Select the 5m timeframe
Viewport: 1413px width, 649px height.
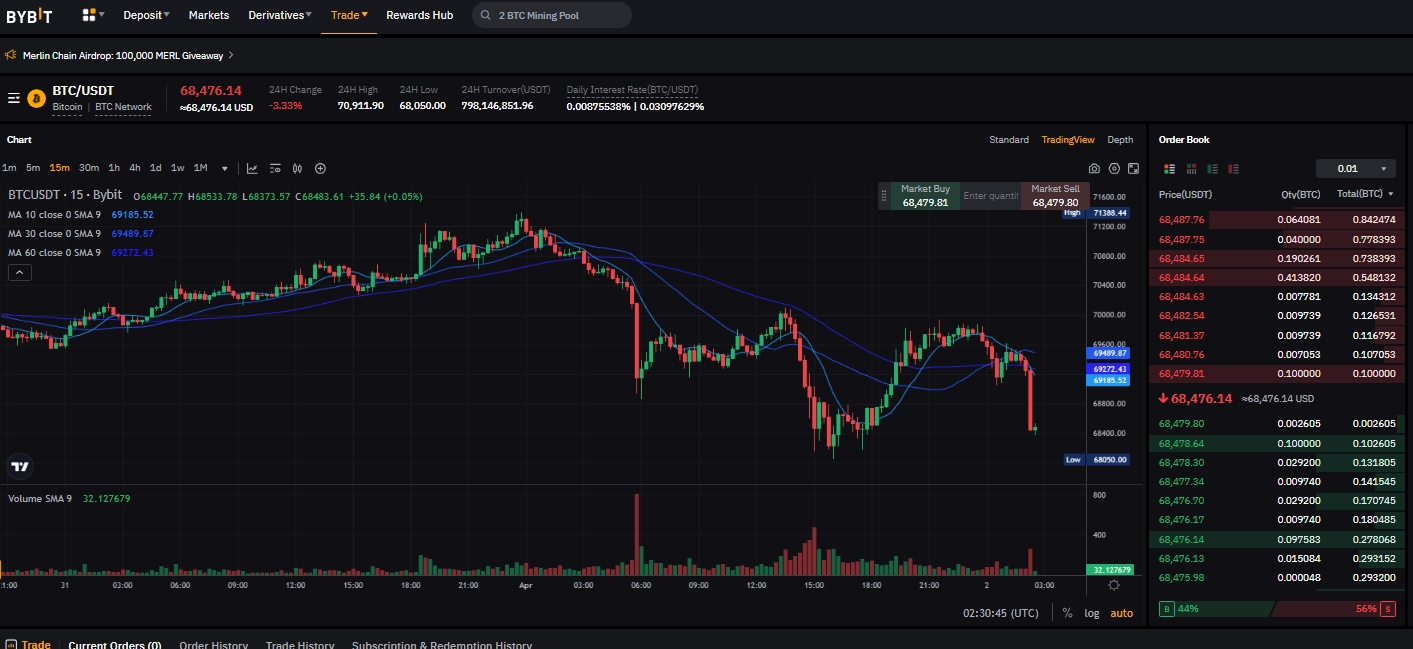click(33, 168)
